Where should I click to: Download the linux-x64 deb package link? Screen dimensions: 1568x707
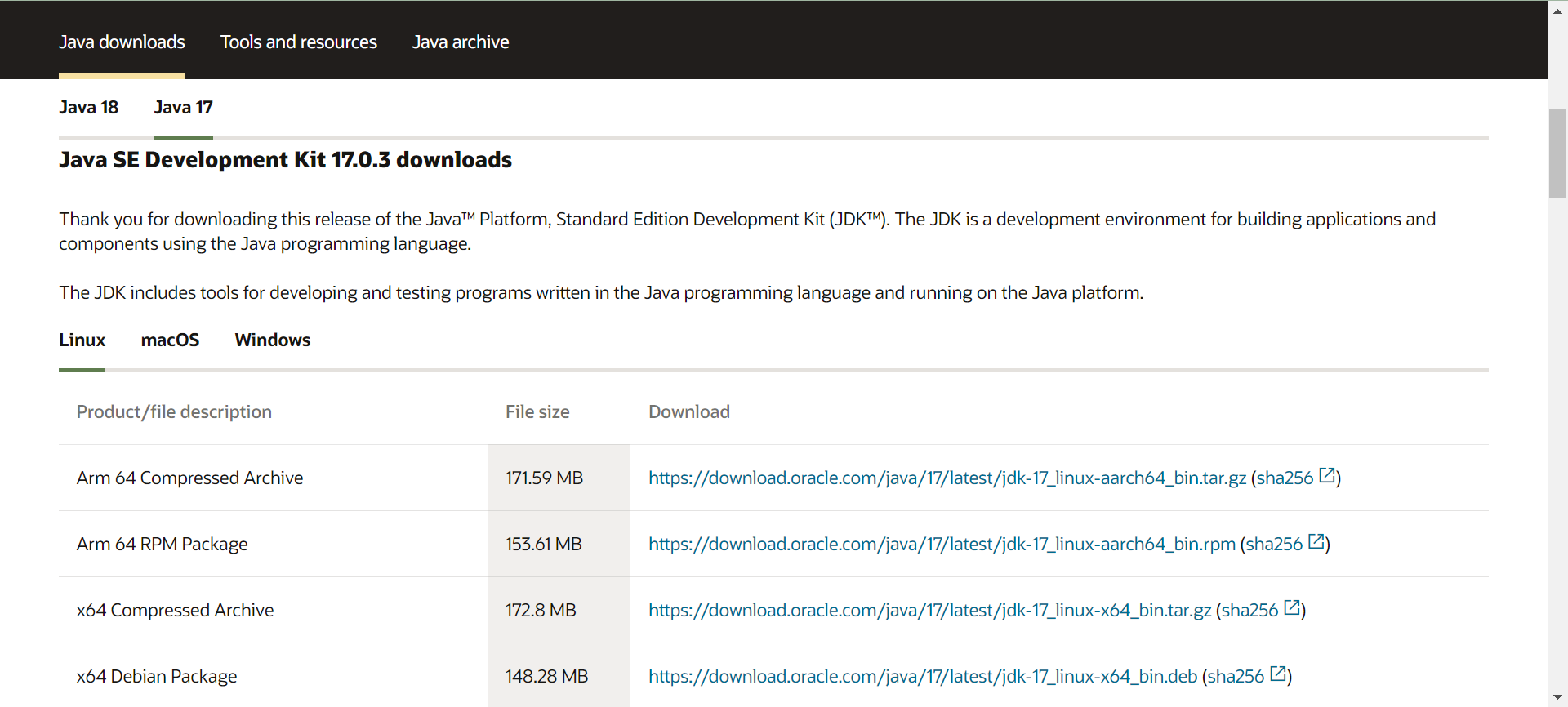[923, 676]
